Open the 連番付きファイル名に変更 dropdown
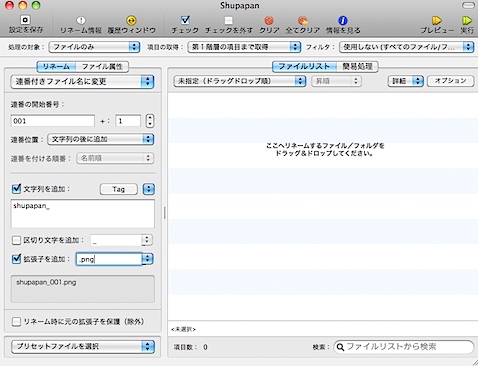Screen dimensions: 478x366 (82, 82)
